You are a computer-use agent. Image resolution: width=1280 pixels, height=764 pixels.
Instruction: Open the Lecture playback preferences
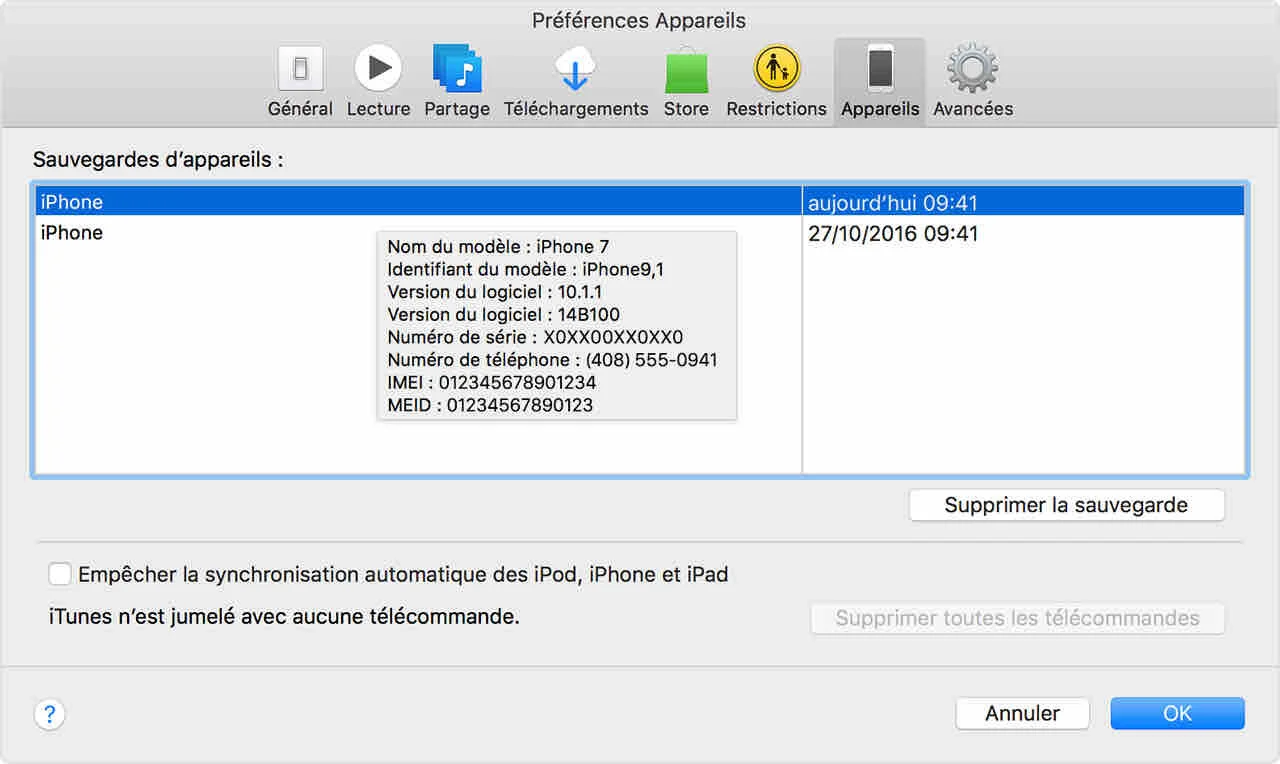(x=378, y=82)
